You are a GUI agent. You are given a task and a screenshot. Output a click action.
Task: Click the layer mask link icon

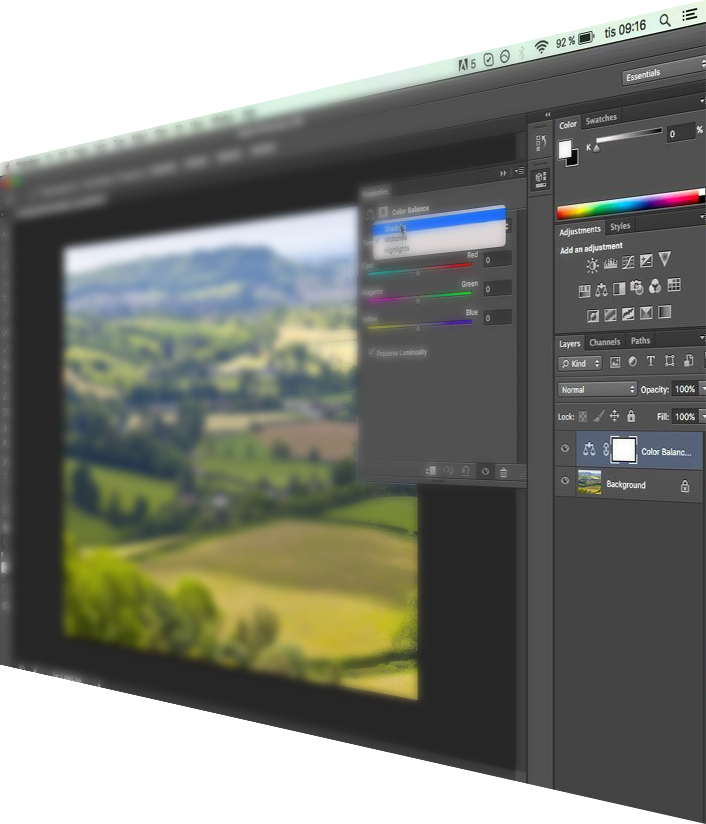[606, 449]
